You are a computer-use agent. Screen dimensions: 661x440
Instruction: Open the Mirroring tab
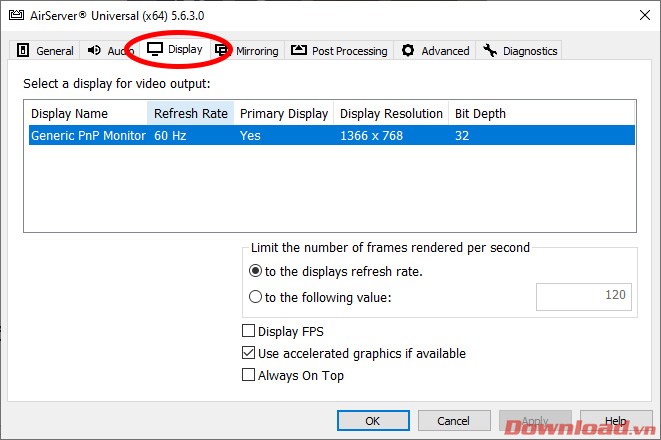pos(247,51)
